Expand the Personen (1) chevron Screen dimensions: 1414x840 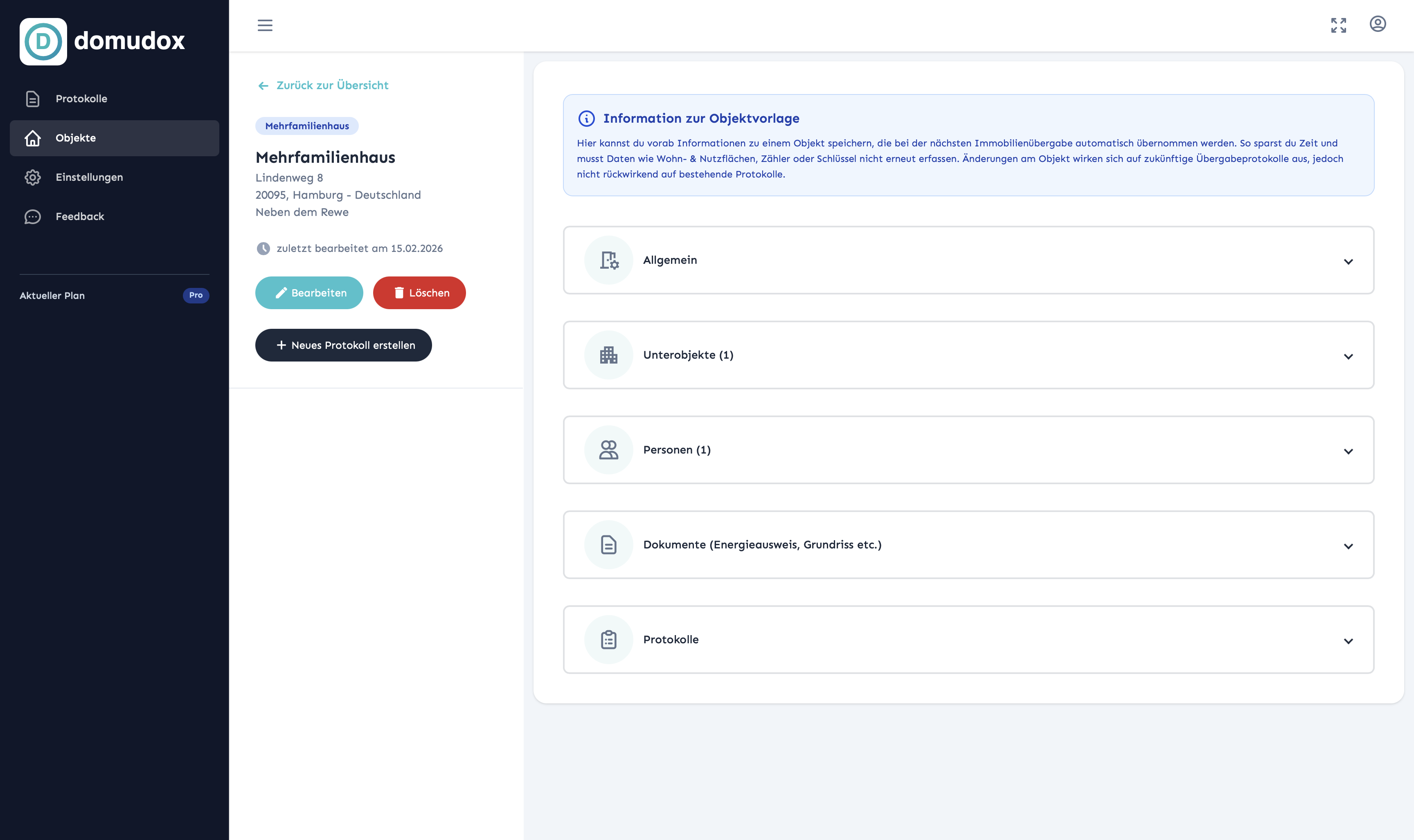tap(1348, 451)
